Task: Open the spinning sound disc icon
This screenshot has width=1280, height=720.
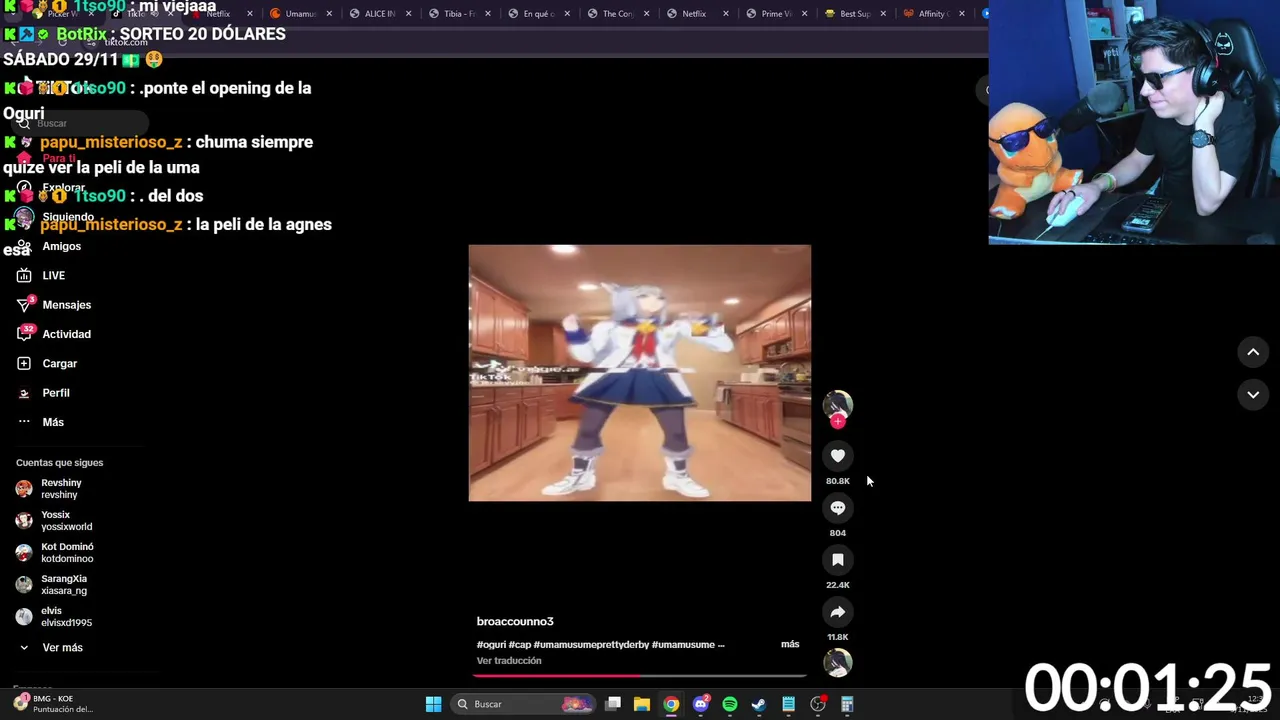Action: pyautogui.click(x=838, y=662)
